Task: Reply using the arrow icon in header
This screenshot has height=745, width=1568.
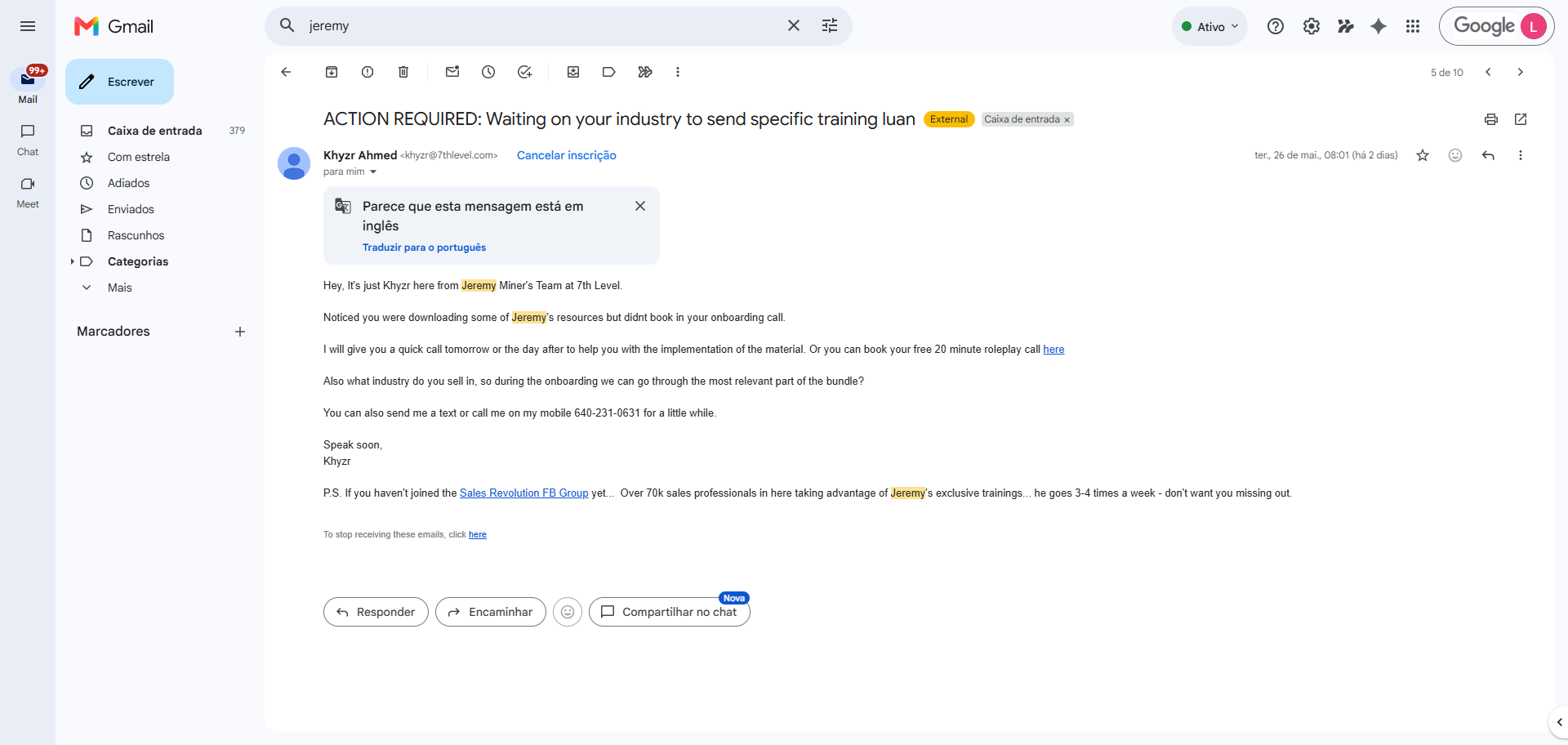Action: [x=1488, y=155]
